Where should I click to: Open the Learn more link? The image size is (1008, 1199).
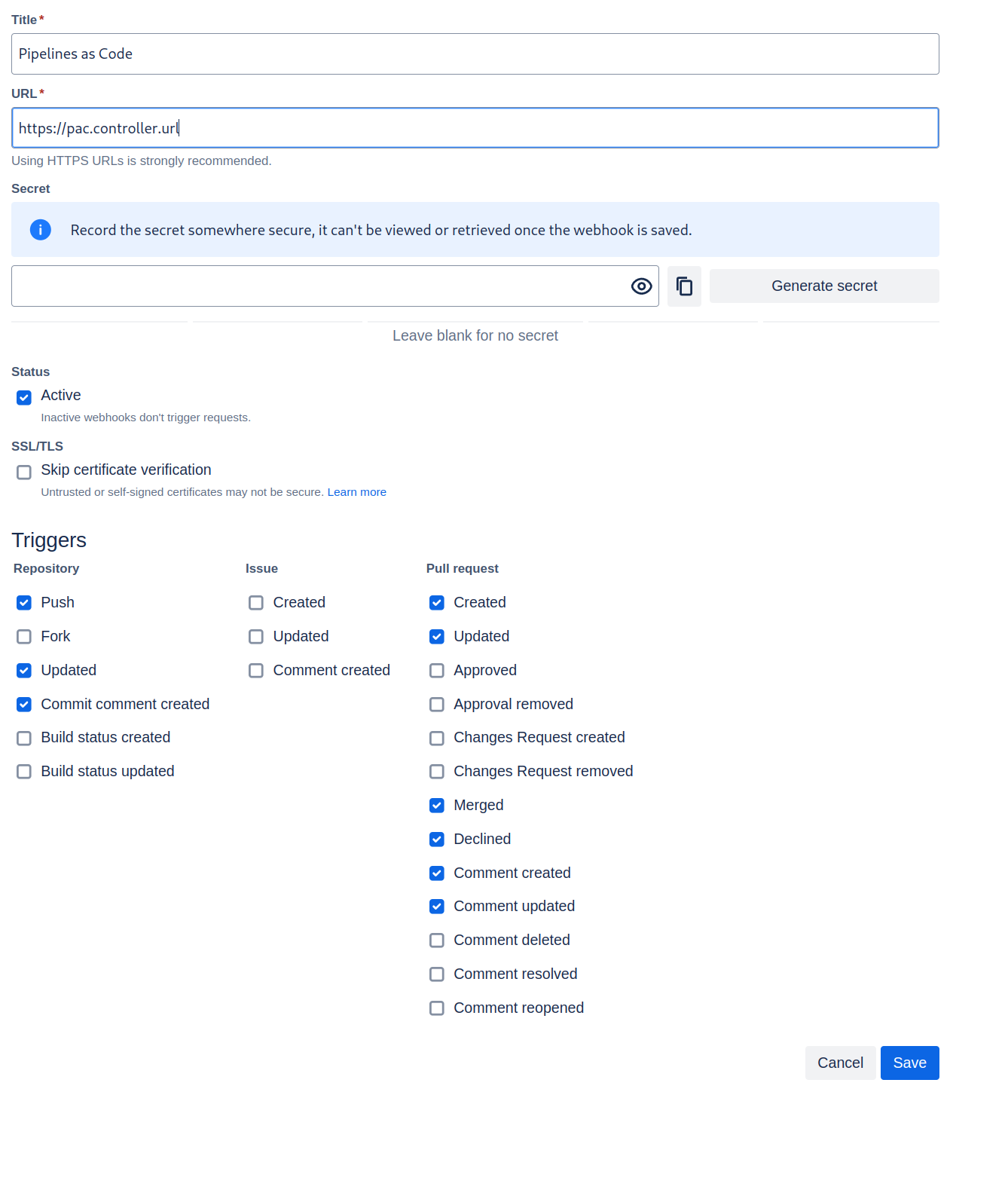pos(356,492)
